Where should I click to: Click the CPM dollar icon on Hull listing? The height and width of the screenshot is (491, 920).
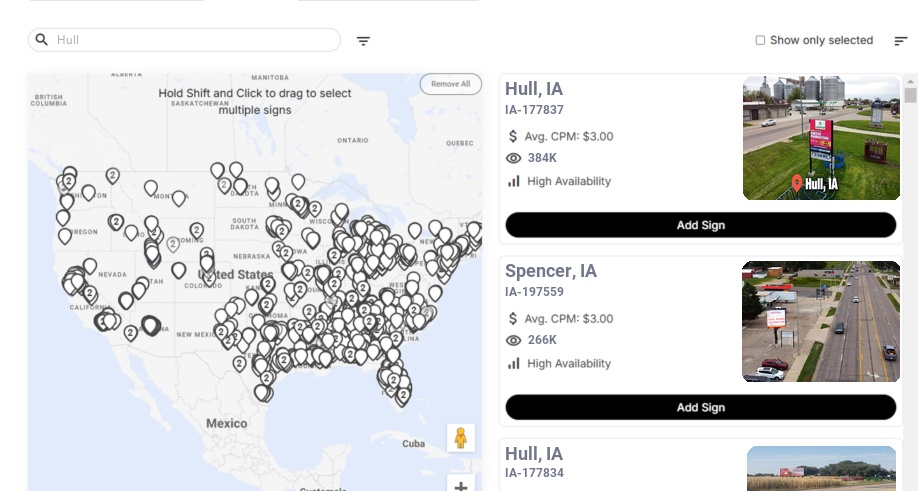513,137
